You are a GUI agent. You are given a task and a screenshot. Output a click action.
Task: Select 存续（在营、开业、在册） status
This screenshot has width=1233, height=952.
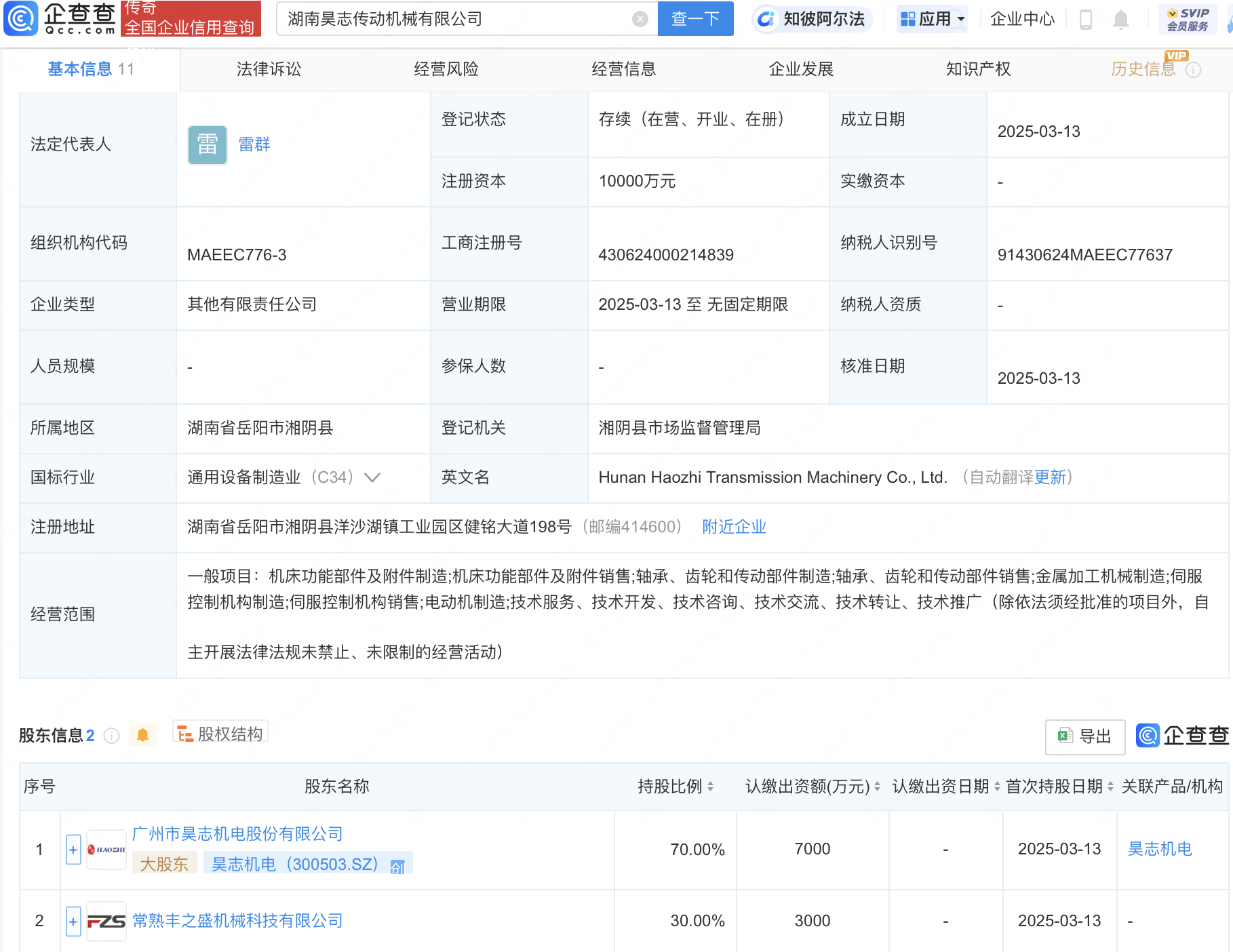(x=692, y=119)
